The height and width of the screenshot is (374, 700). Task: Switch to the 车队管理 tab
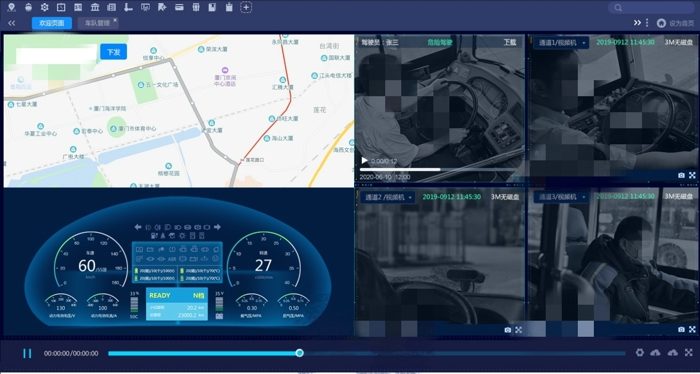[x=97, y=23]
